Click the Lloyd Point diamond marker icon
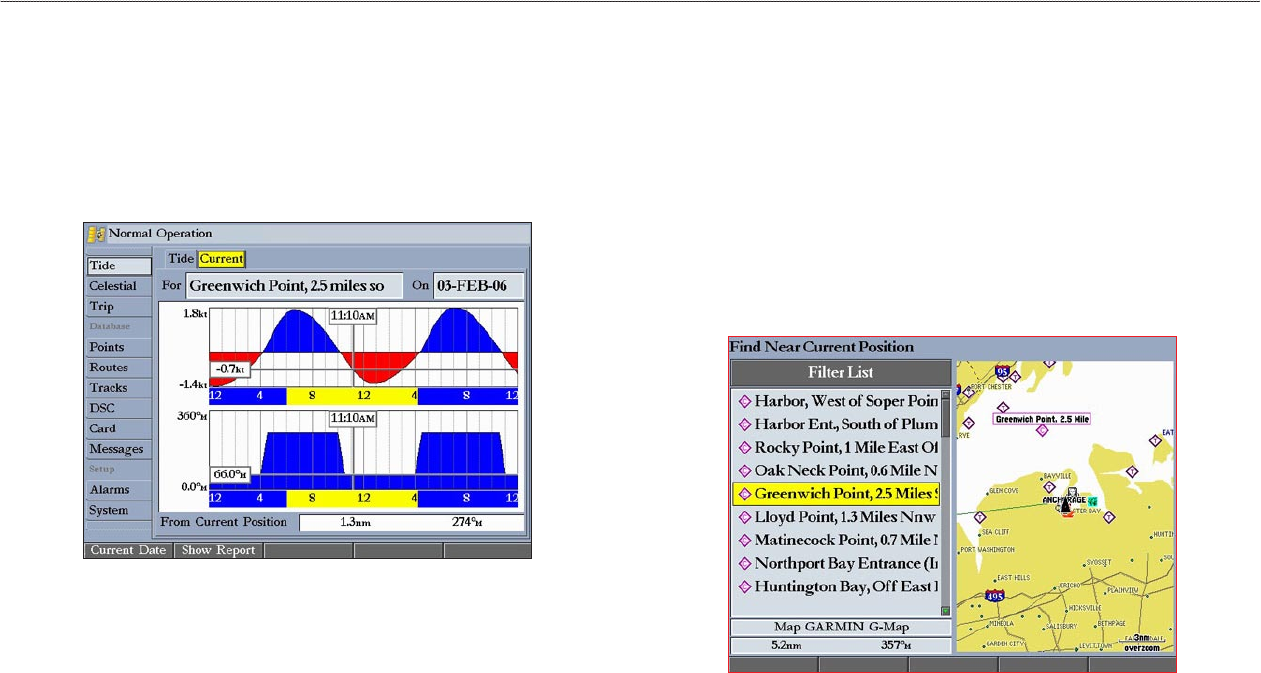The height and width of the screenshot is (673, 1261). pos(744,517)
